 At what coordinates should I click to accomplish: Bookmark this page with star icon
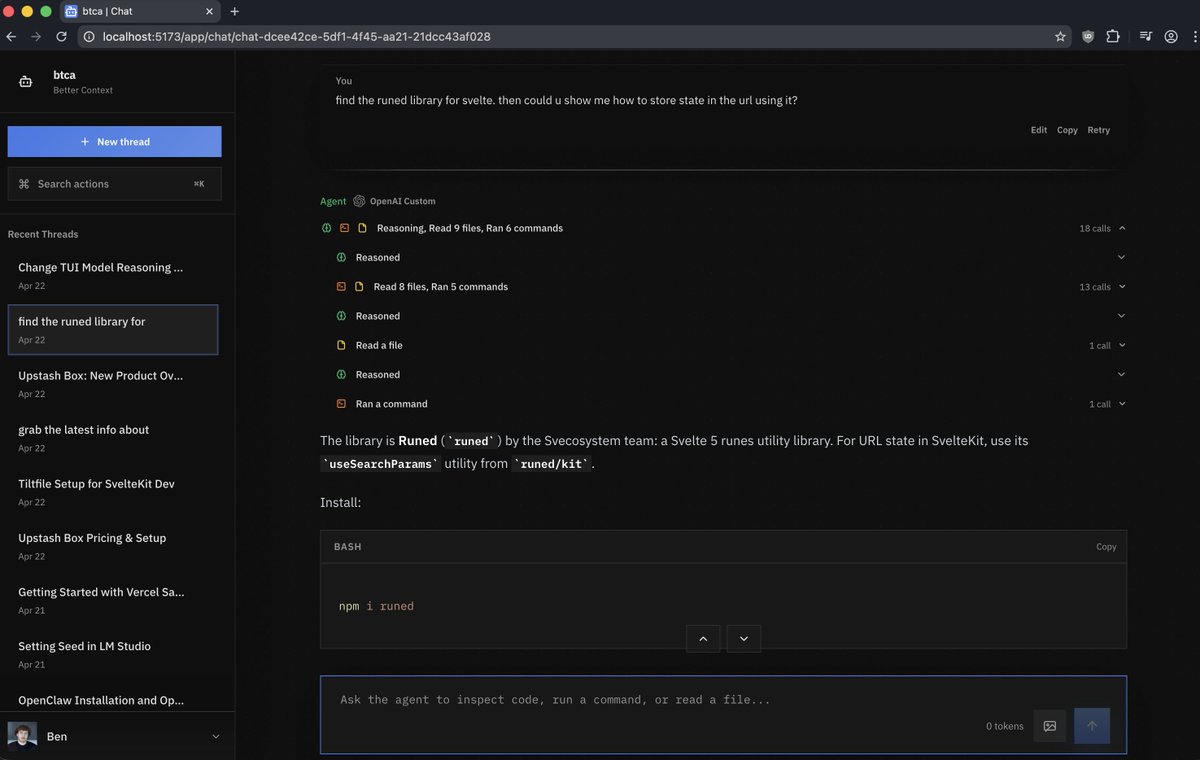(x=1060, y=36)
